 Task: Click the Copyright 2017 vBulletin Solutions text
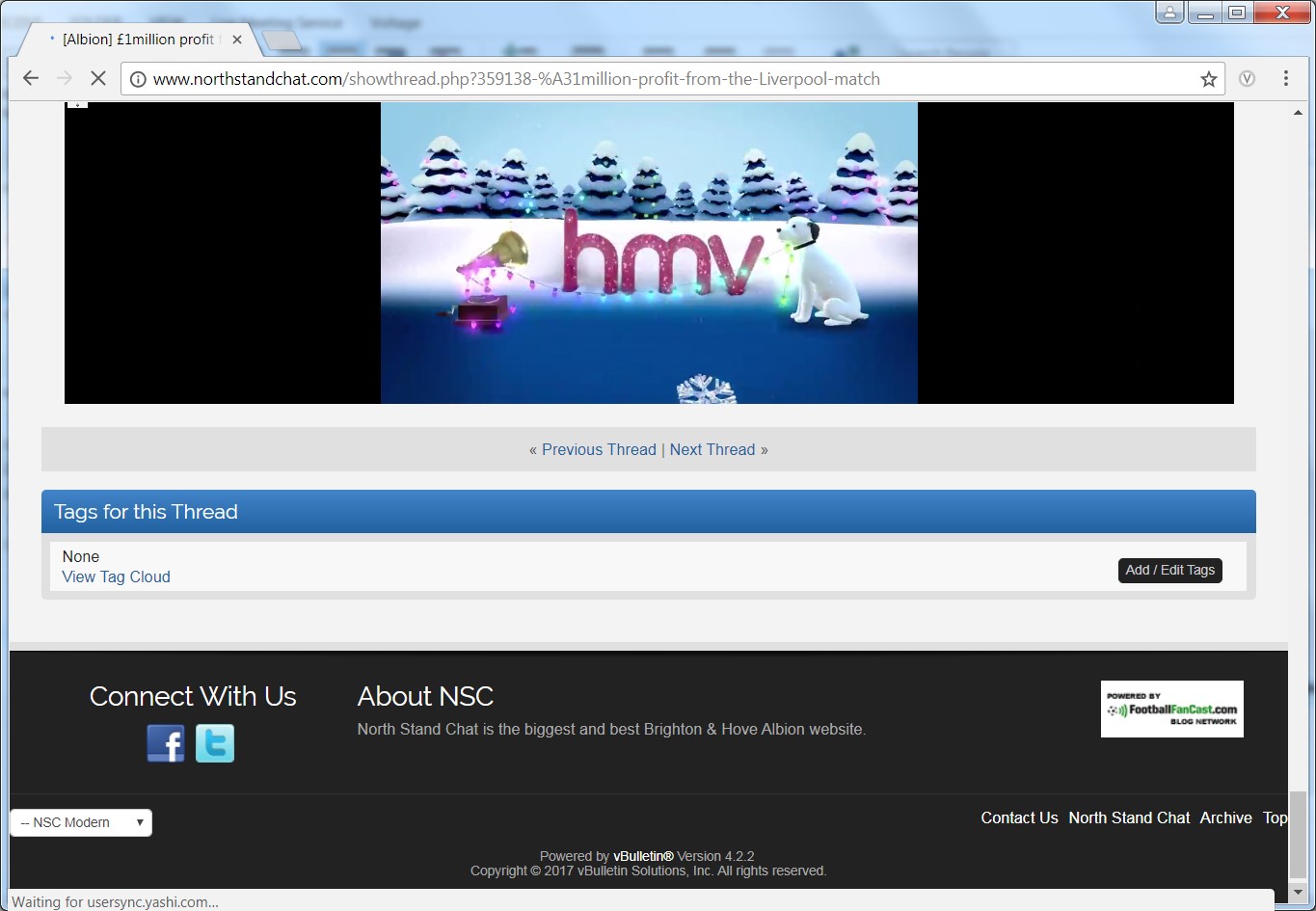point(649,871)
